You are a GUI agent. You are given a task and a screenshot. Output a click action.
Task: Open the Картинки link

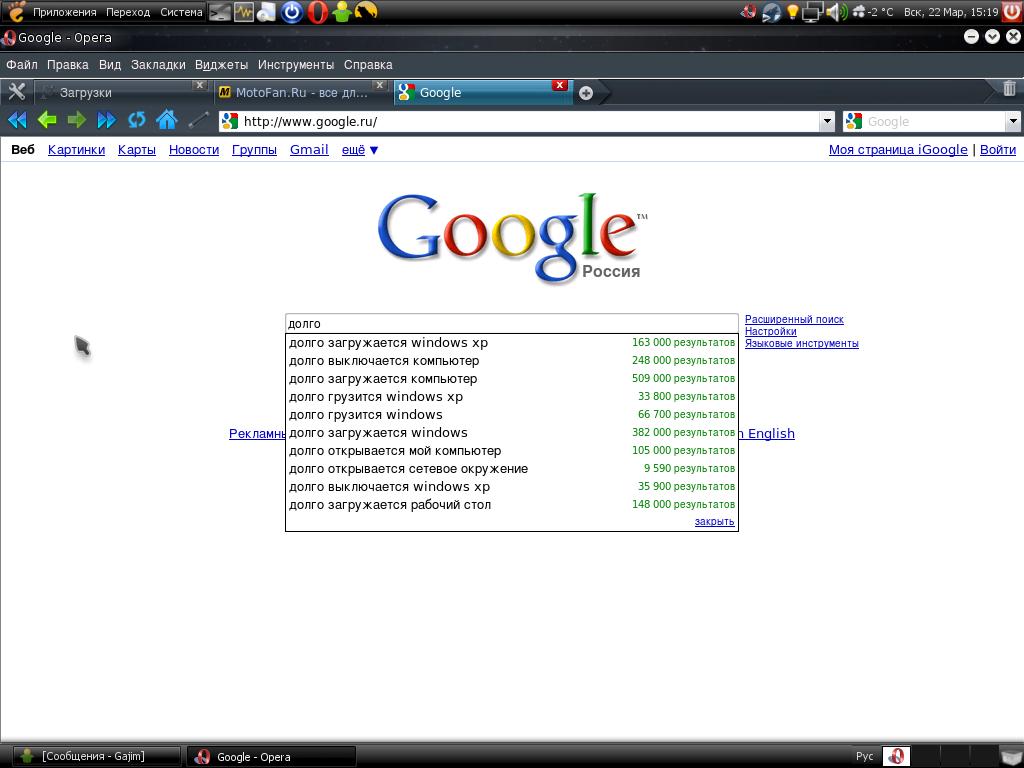76,150
